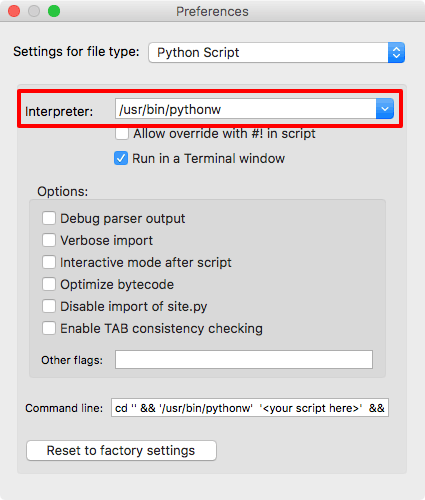Screen dimensions: 425x500
Task: Click the Interpreter: label
Action: point(59,111)
